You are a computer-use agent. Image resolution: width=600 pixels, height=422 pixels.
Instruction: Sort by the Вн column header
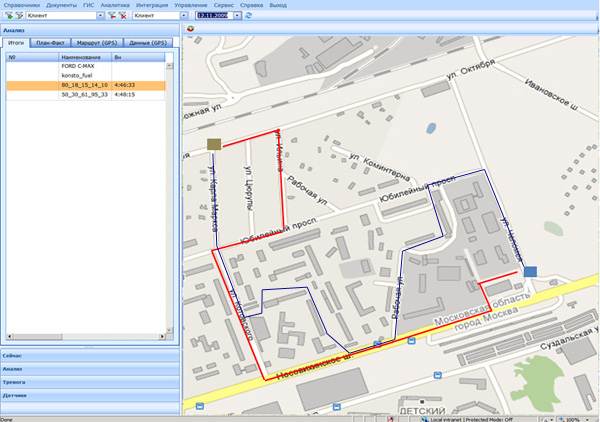(139, 57)
